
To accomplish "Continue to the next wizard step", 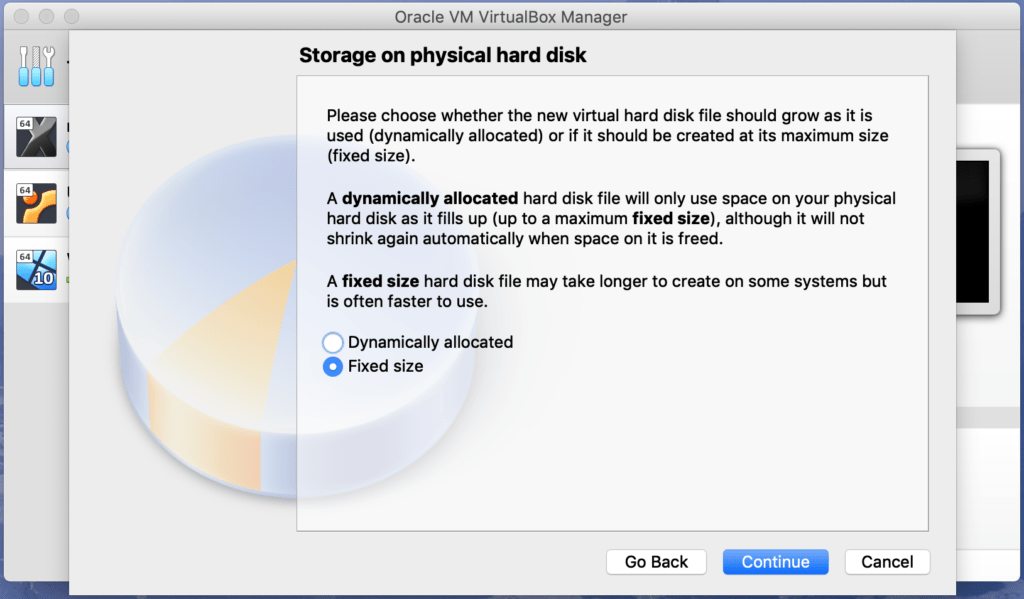I will (x=775, y=562).
